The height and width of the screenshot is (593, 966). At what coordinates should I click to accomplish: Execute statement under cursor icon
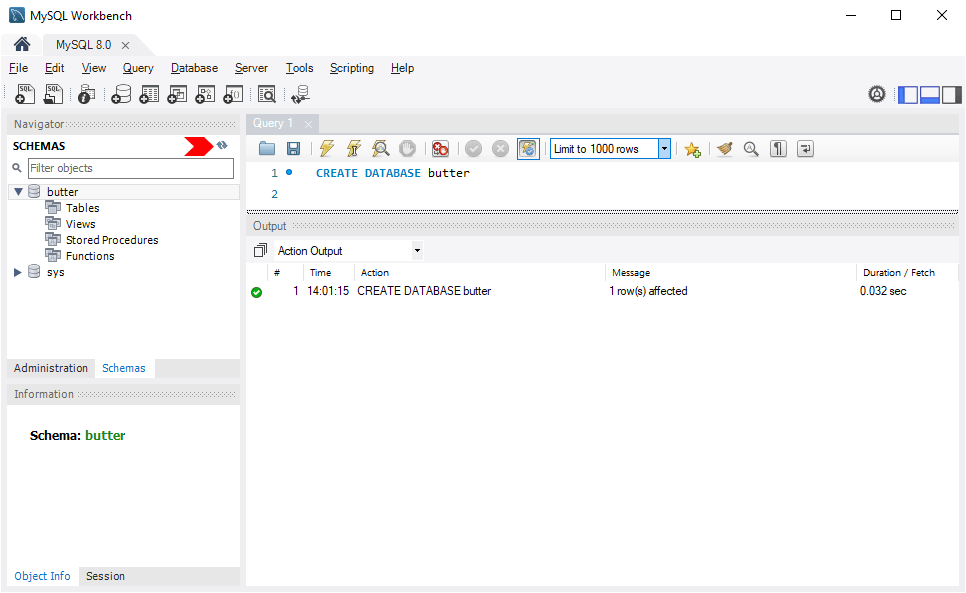354,148
